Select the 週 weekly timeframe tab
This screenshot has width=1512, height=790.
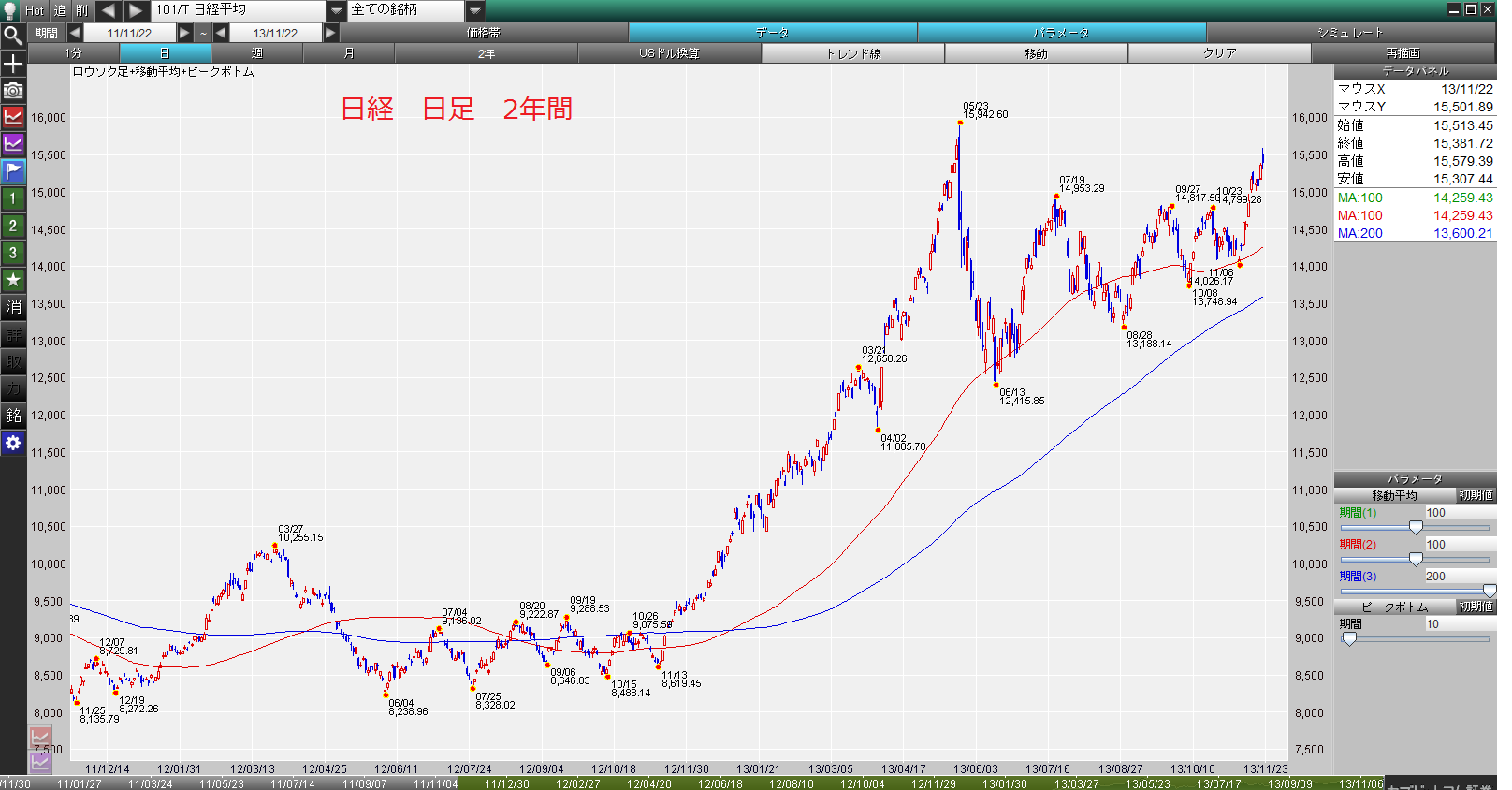click(x=256, y=53)
